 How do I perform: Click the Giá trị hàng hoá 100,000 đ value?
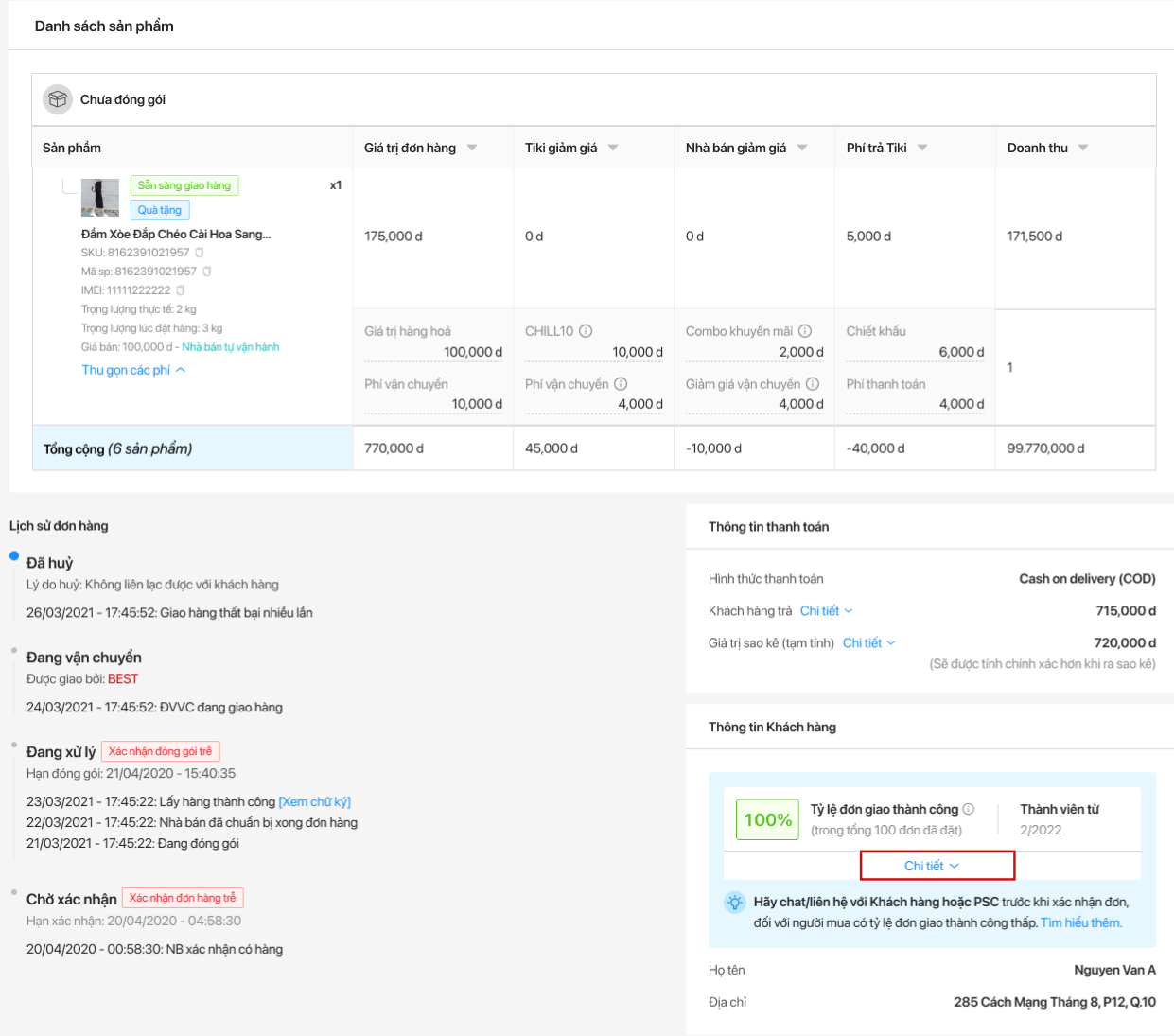473,352
